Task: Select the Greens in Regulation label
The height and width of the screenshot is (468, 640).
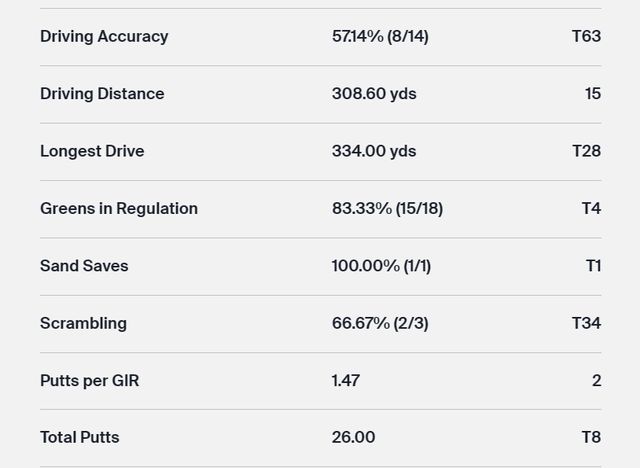Action: coord(119,209)
